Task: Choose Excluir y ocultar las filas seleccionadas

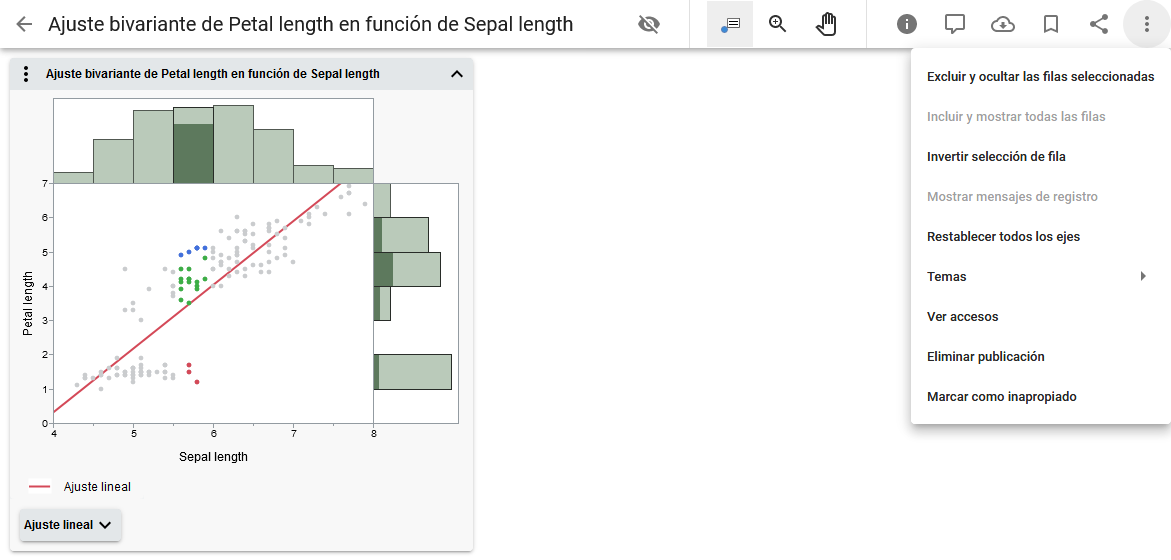Action: pos(1040,77)
